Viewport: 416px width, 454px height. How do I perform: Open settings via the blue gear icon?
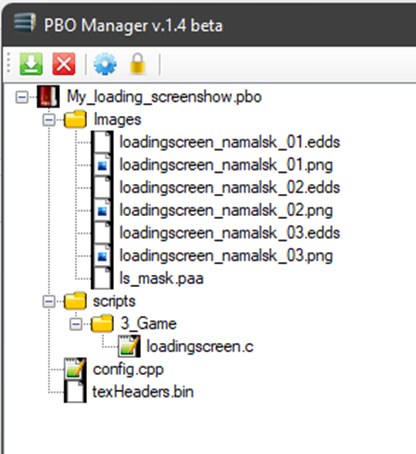tap(105, 64)
